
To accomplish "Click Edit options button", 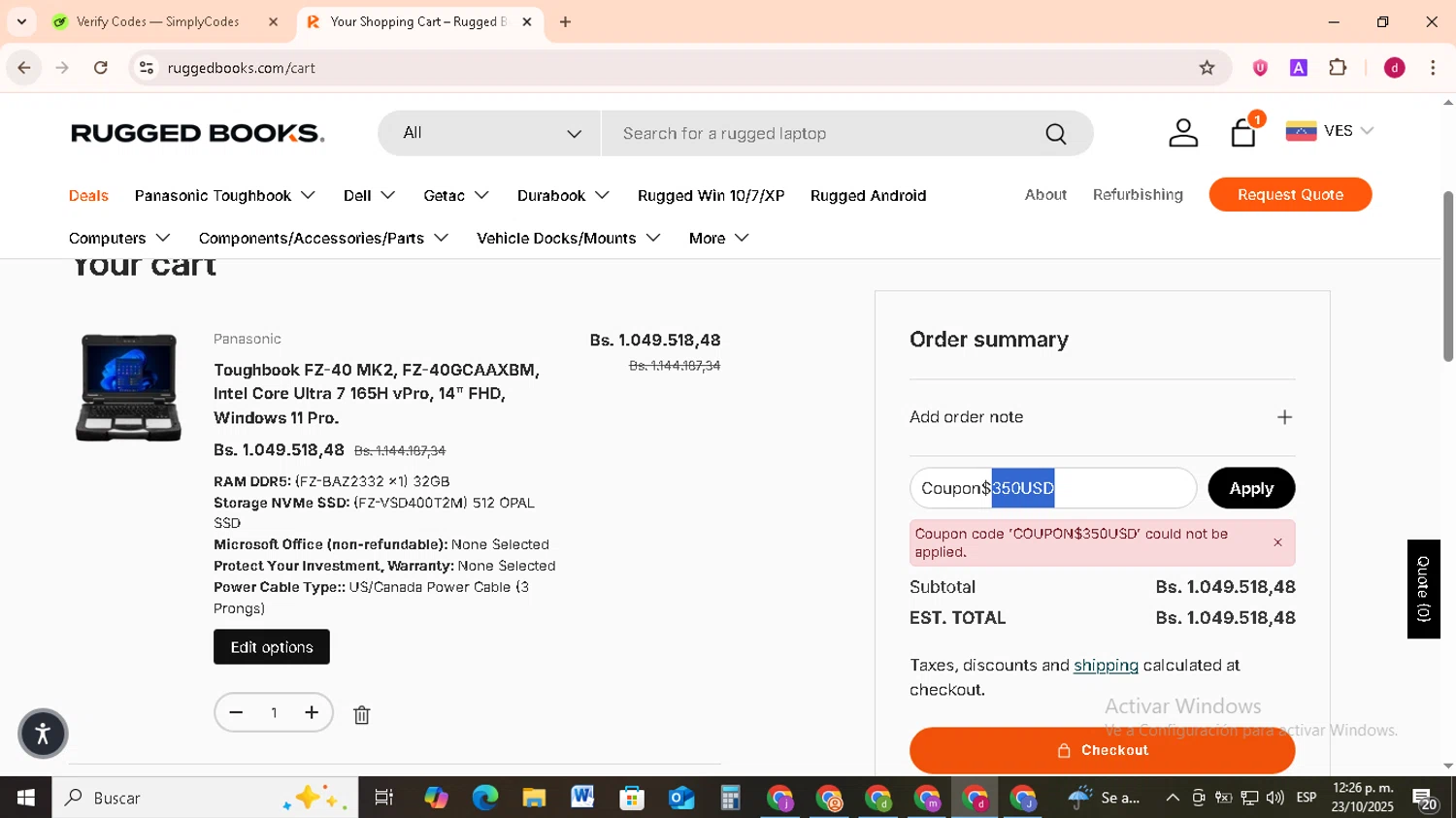I will click(x=272, y=647).
